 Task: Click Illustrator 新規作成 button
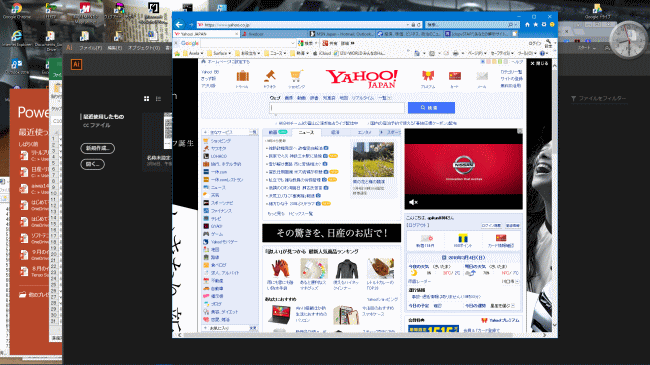click(x=97, y=148)
